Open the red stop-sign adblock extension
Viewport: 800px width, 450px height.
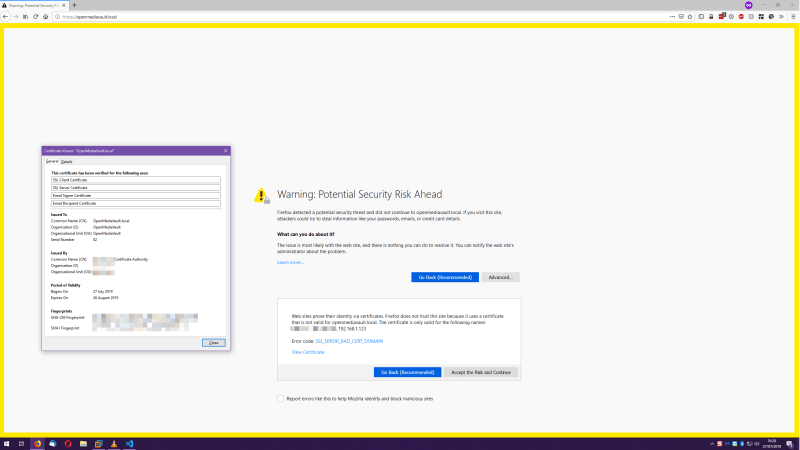[x=741, y=17]
